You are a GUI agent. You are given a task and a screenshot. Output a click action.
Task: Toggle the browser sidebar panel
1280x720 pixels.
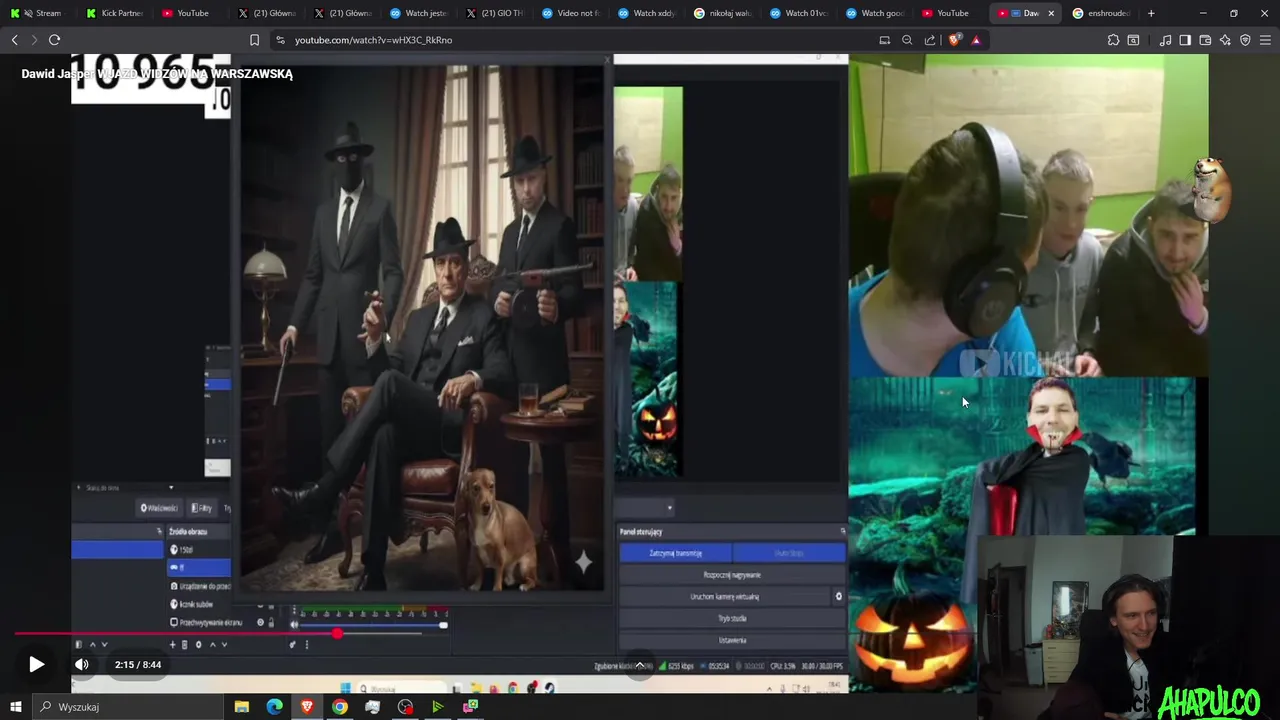click(x=1185, y=40)
